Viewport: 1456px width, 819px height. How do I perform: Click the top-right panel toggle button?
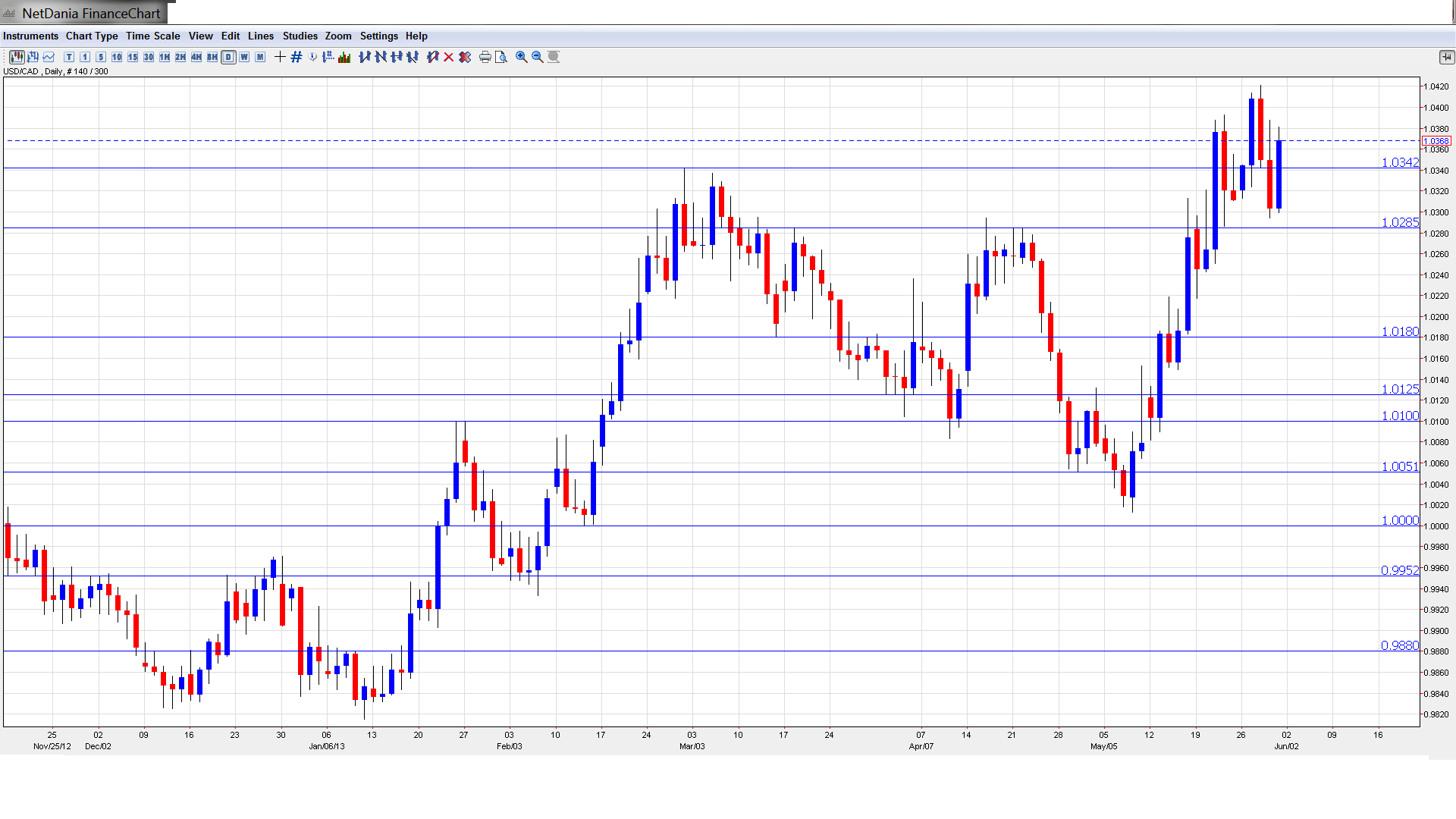pos(1446,57)
